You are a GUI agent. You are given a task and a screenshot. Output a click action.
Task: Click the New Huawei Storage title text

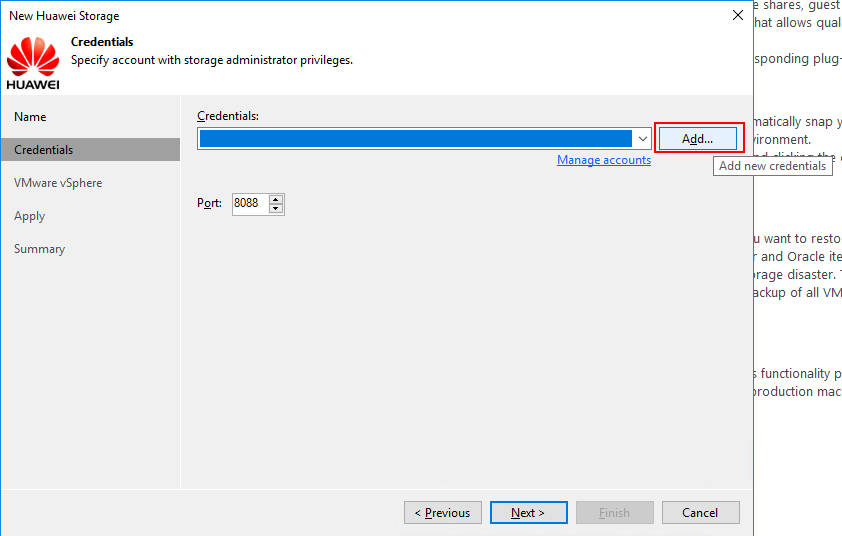pos(64,16)
